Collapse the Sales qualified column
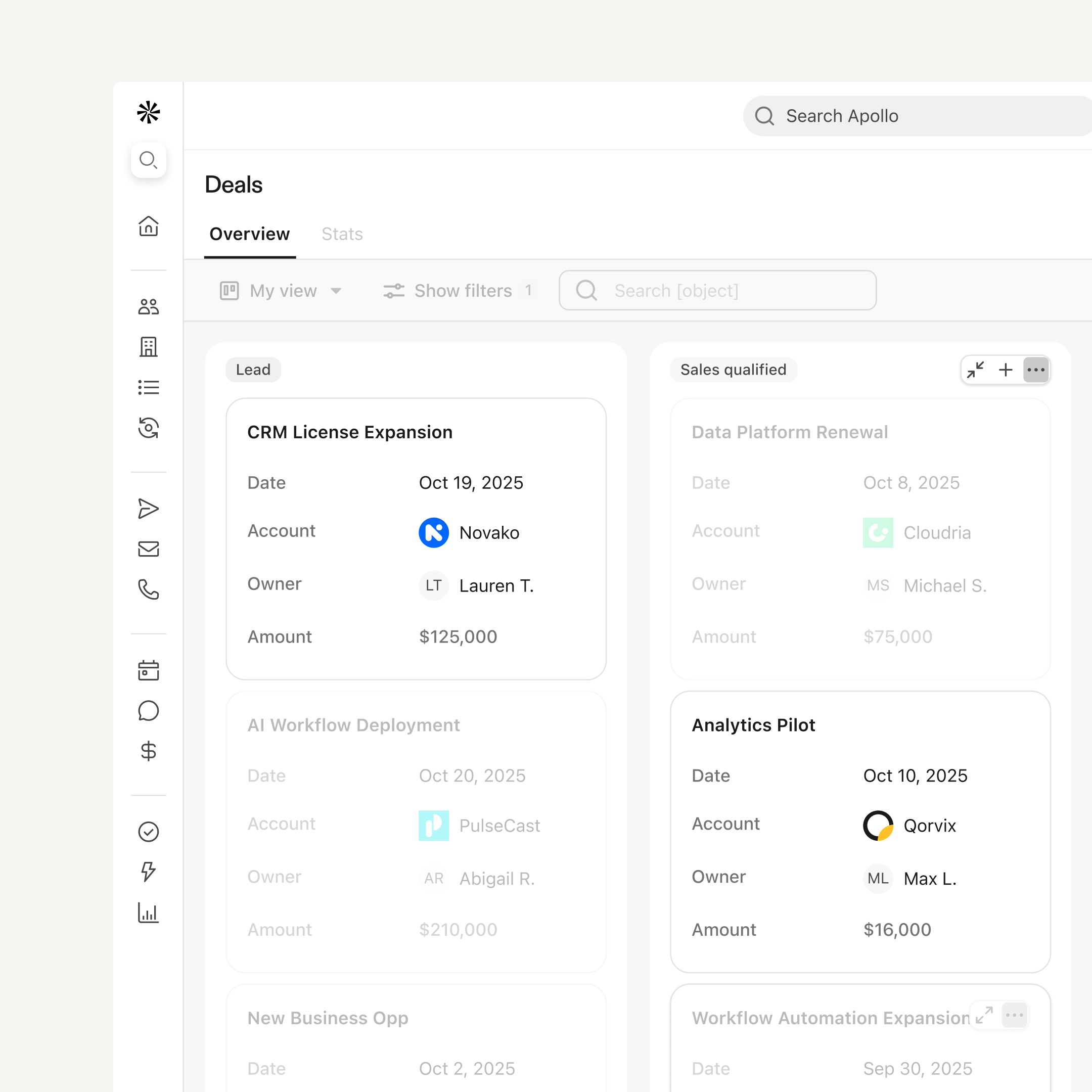Viewport: 1092px width, 1092px height. (976, 370)
